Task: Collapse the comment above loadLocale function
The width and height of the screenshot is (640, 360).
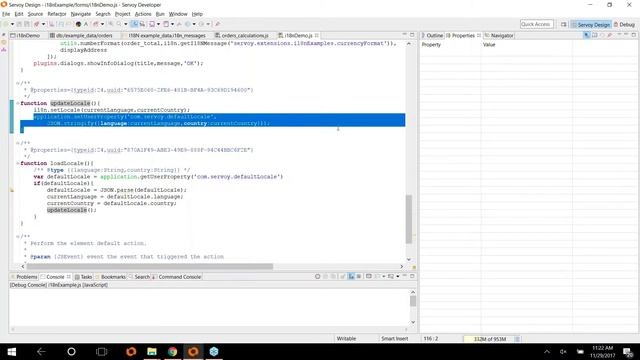Action: click(18, 143)
